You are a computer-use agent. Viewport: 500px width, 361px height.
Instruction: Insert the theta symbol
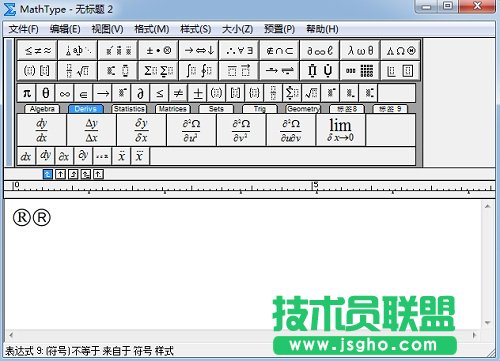(x=46, y=93)
